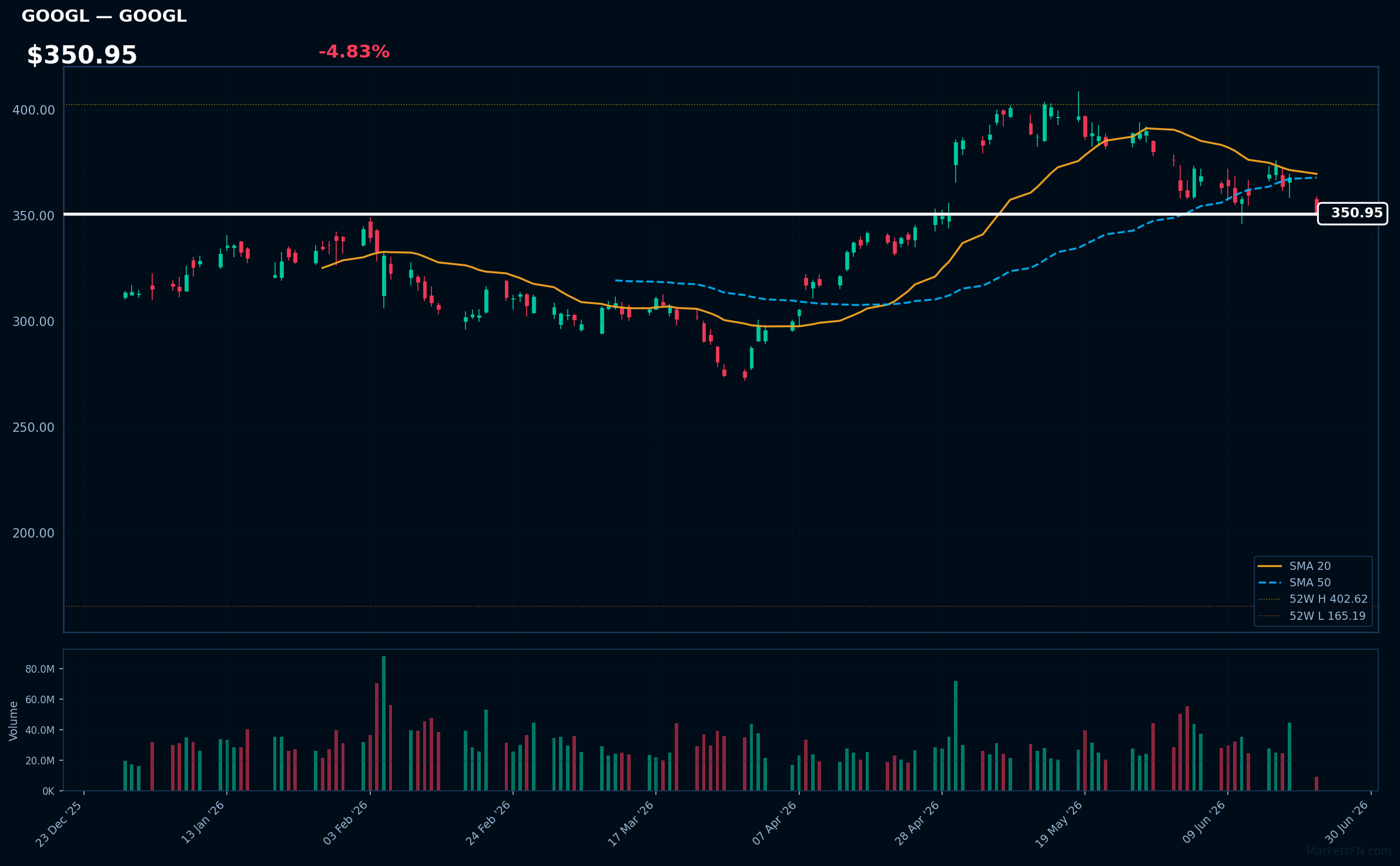1400x866 pixels.
Task: Click the 09 Jun '26 date label
Action: tap(1204, 823)
